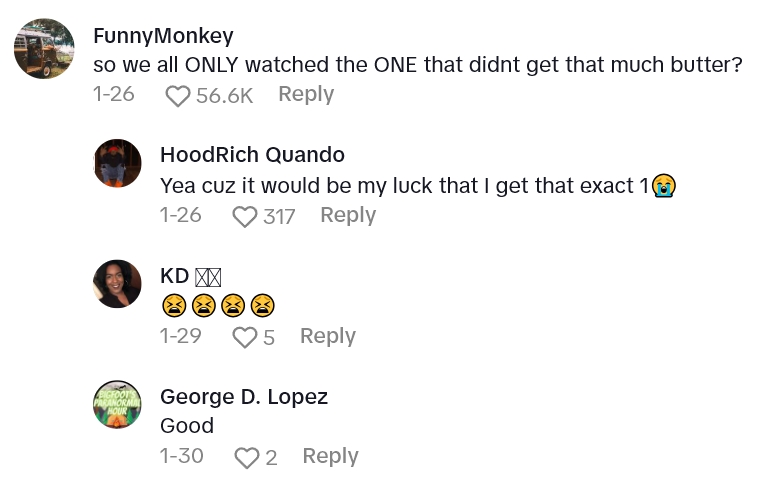
Task: Go to George D. Lopez's profile name
Action: click(x=244, y=396)
